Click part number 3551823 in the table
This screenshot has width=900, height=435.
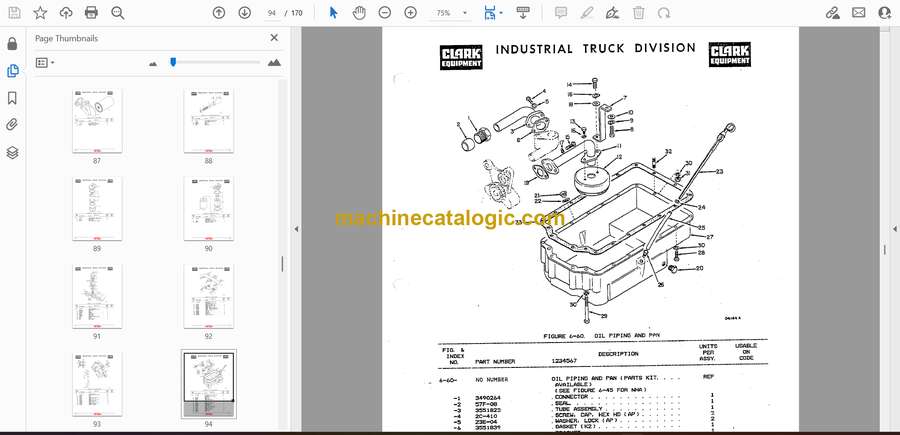tap(487, 409)
